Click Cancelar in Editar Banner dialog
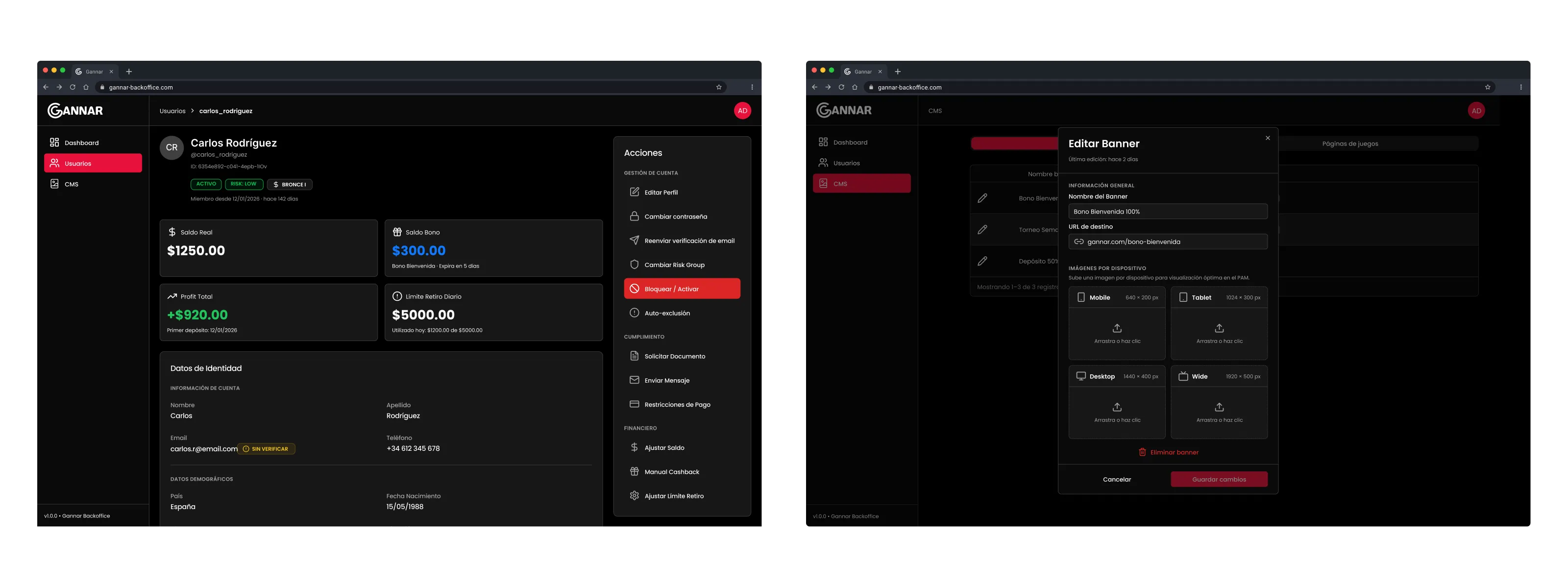1568x588 pixels. (1117, 480)
